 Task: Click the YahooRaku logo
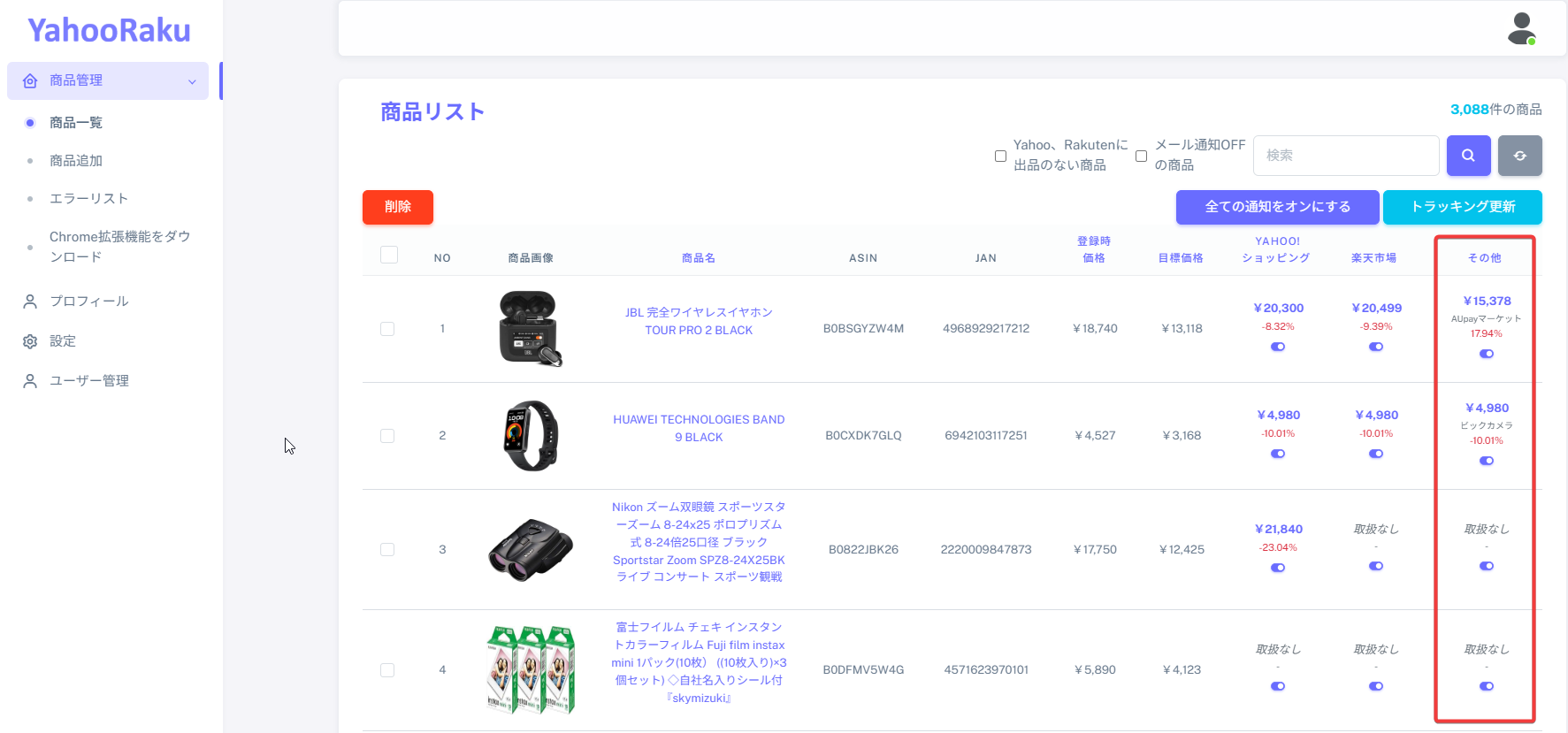tap(109, 30)
